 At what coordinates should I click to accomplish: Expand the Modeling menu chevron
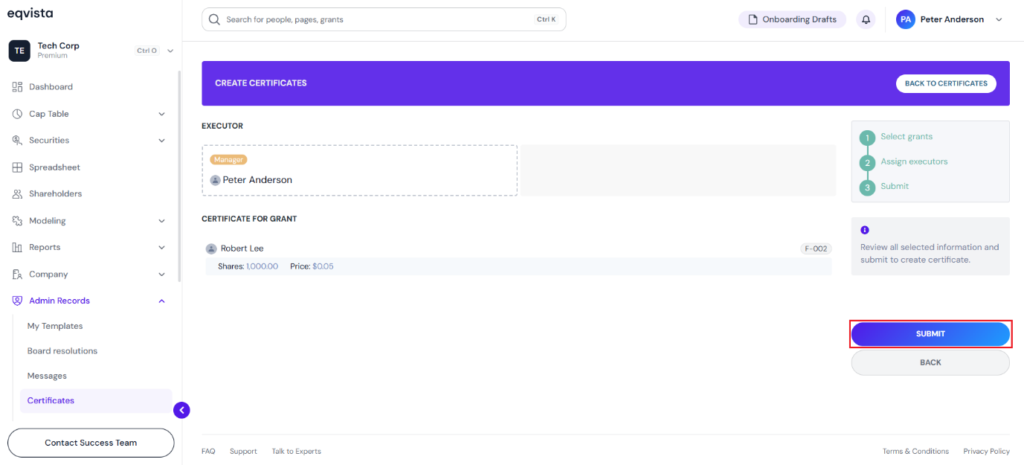pyautogui.click(x=162, y=221)
